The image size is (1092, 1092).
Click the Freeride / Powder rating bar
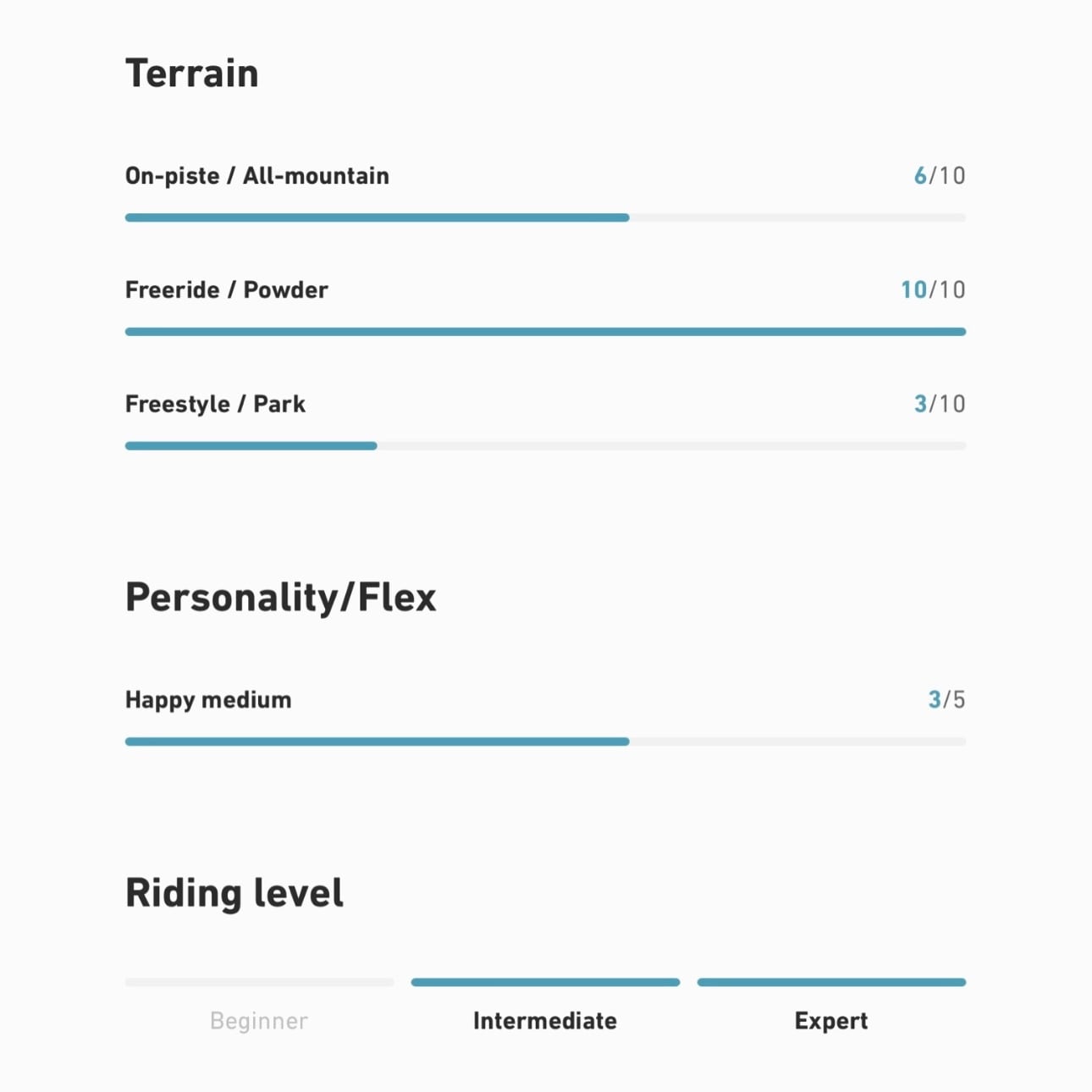(545, 332)
